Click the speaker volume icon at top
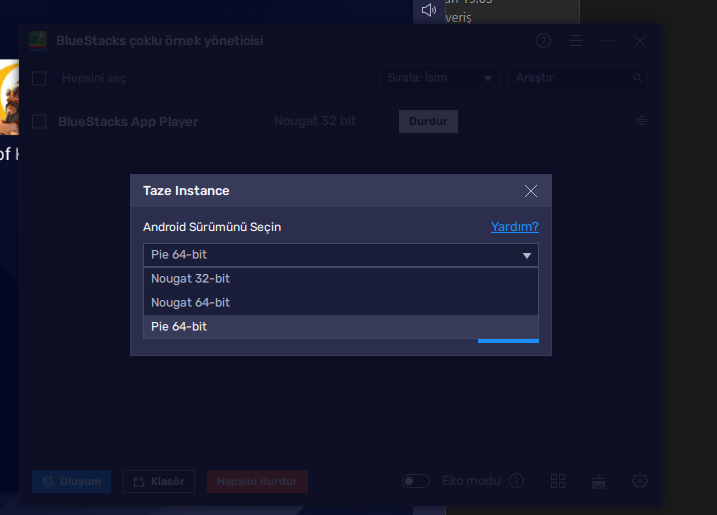Viewport: 717px width, 515px height. (428, 10)
